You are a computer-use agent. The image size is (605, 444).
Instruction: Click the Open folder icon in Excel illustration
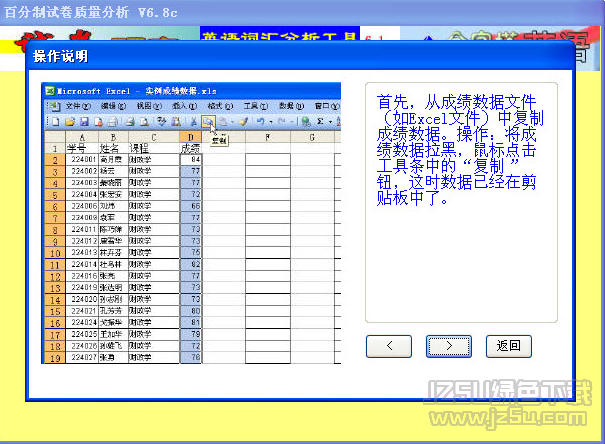(70, 122)
